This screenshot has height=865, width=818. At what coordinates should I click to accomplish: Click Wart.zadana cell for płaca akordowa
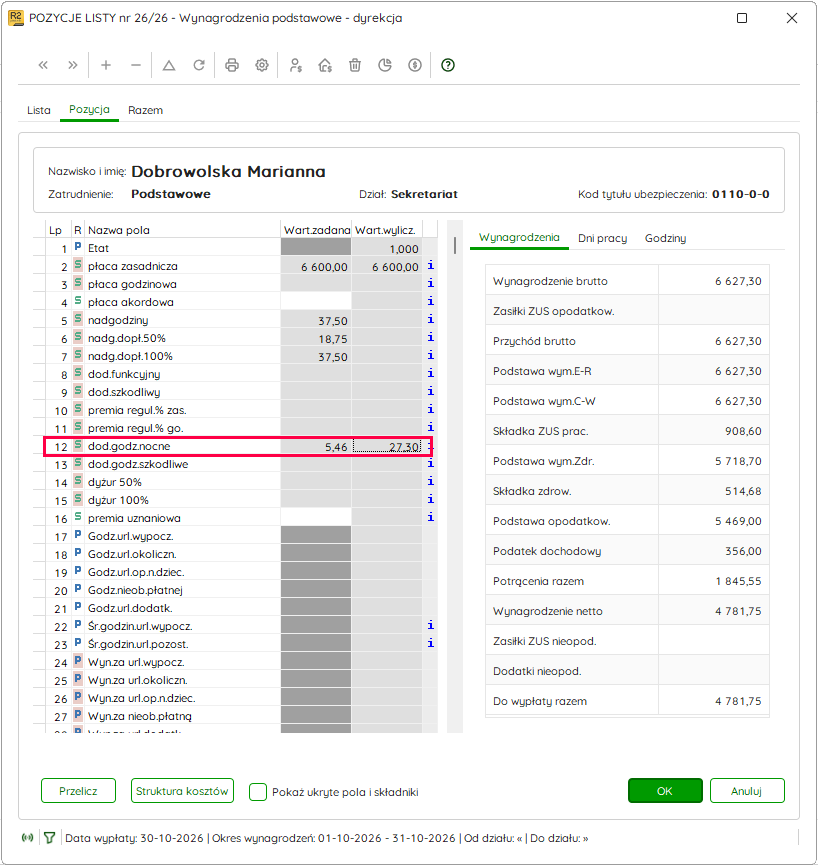[316, 302]
